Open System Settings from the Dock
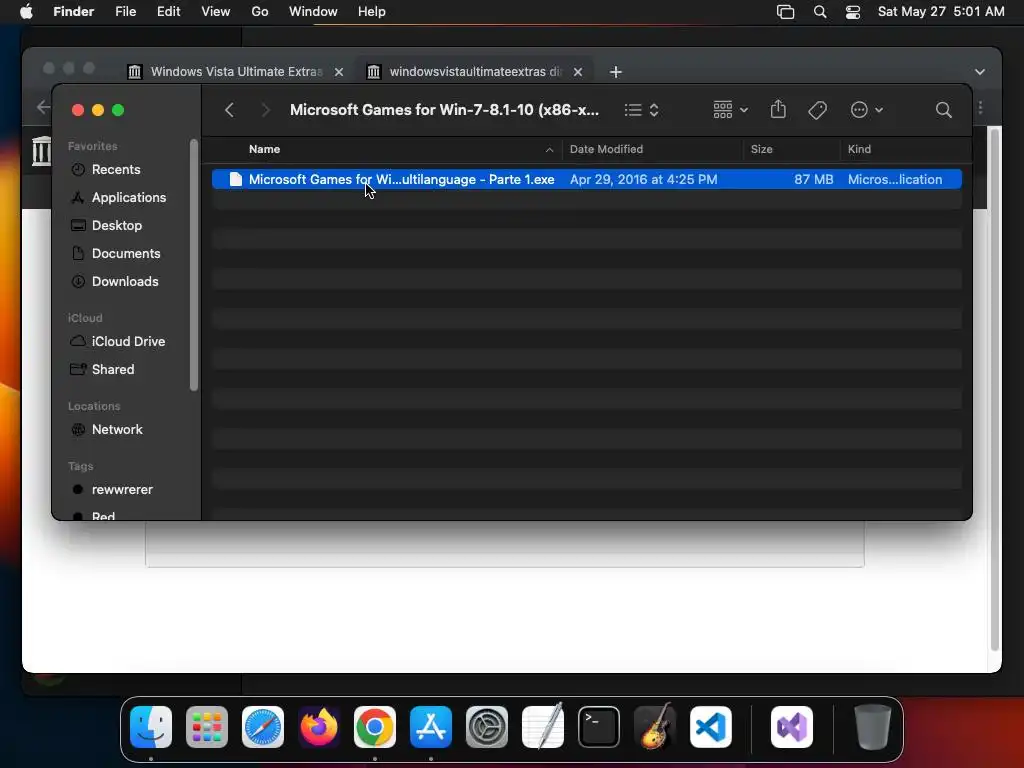Viewport: 1024px width, 768px height. coord(487,727)
